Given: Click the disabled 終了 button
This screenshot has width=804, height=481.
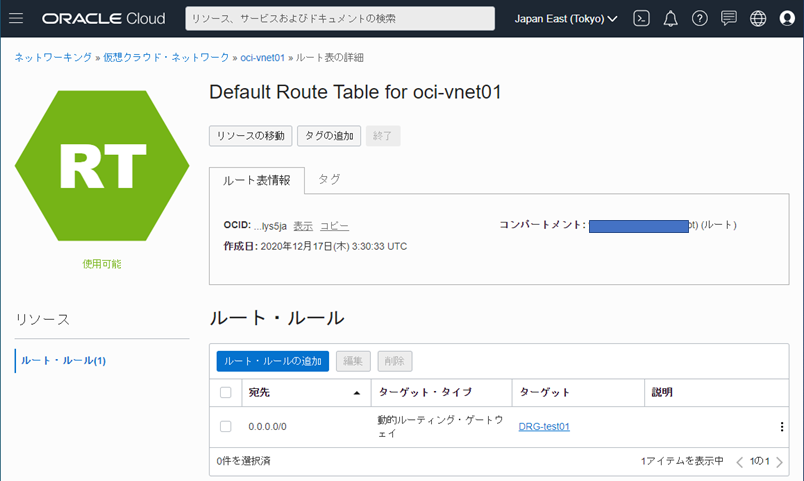Looking at the screenshot, I should (383, 136).
